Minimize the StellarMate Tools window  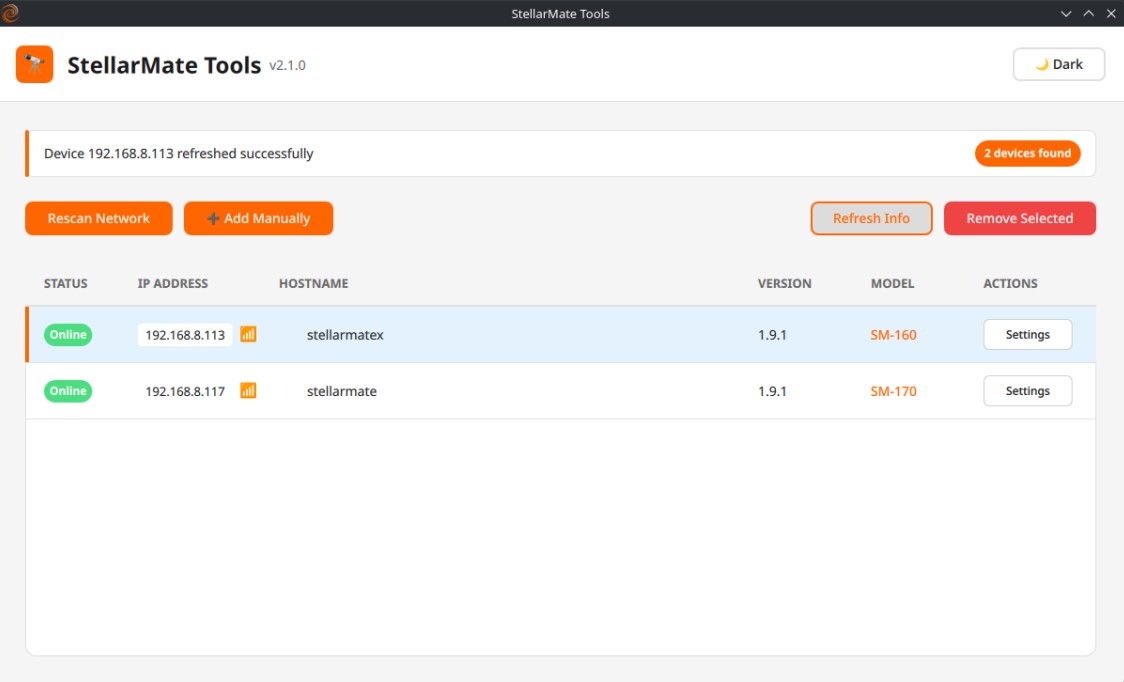1066,14
